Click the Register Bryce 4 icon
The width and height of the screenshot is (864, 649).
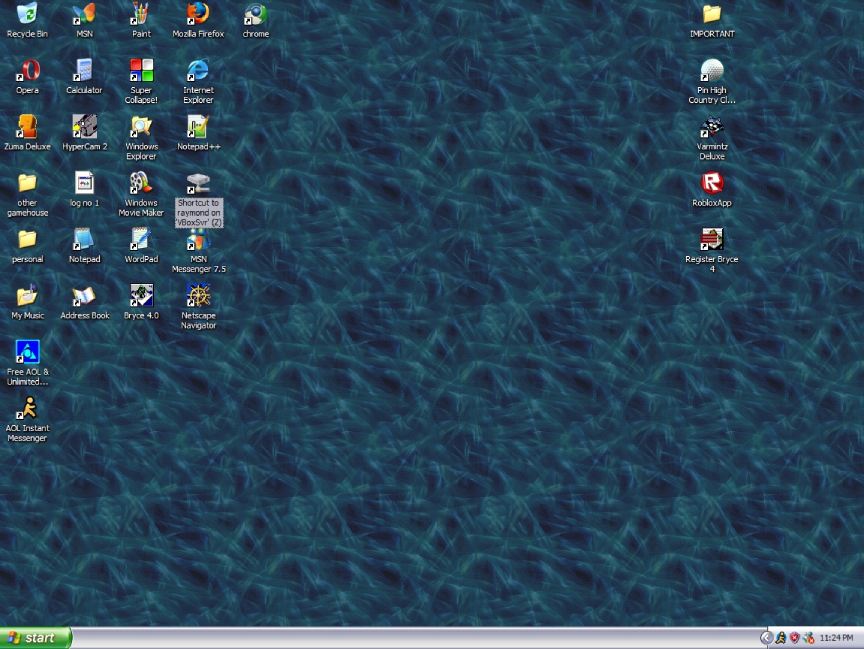click(x=712, y=240)
